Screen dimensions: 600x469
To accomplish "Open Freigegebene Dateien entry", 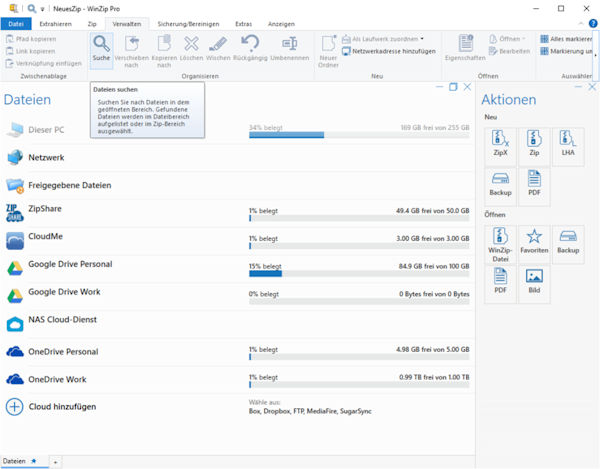I will click(x=237, y=185).
